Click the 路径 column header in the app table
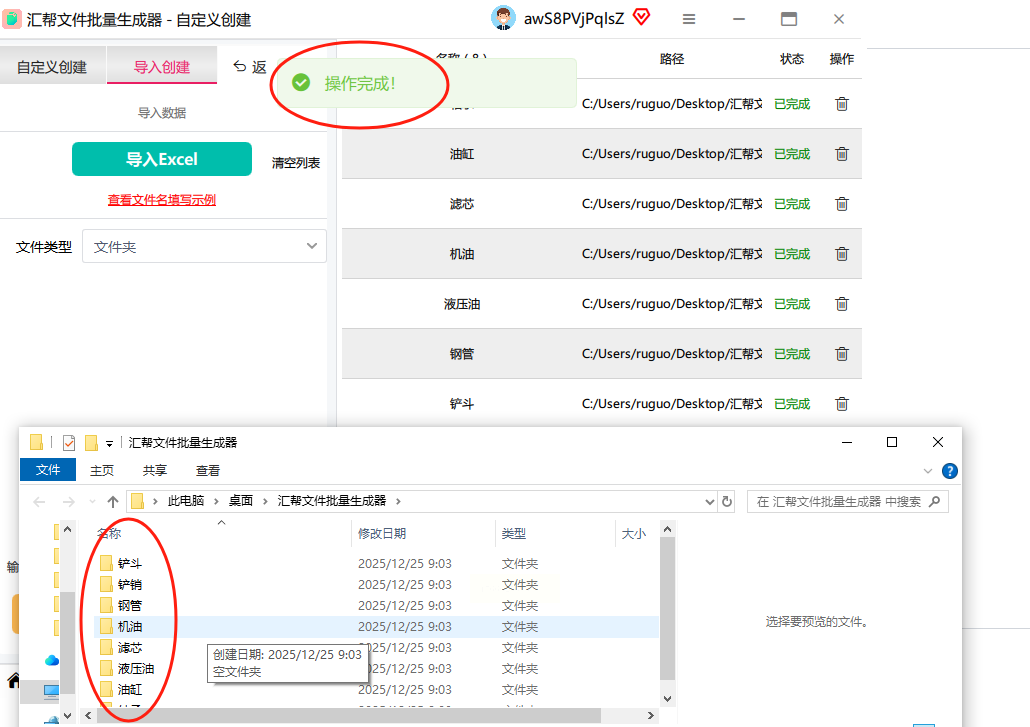Image resolution: width=1030 pixels, height=727 pixels. (672, 59)
